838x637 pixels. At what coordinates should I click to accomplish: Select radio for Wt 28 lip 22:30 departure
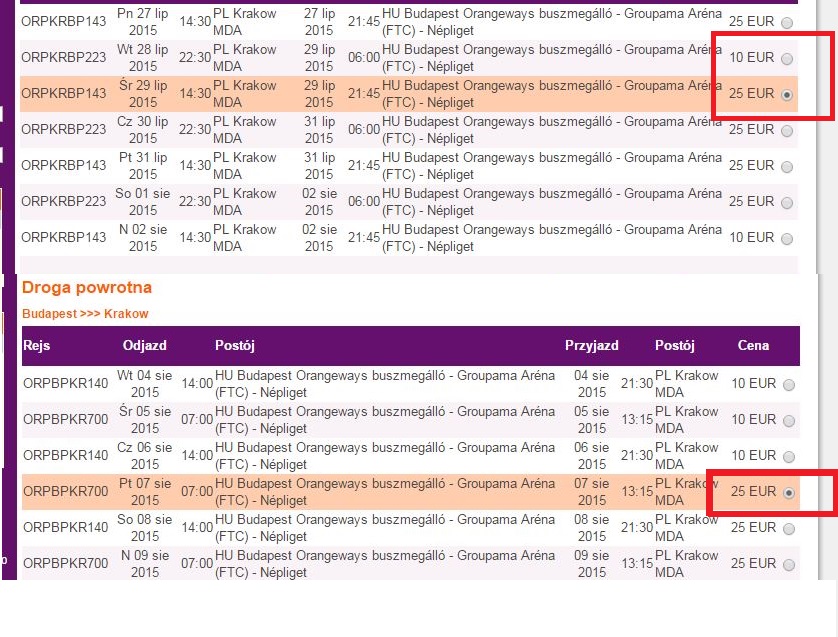click(787, 59)
